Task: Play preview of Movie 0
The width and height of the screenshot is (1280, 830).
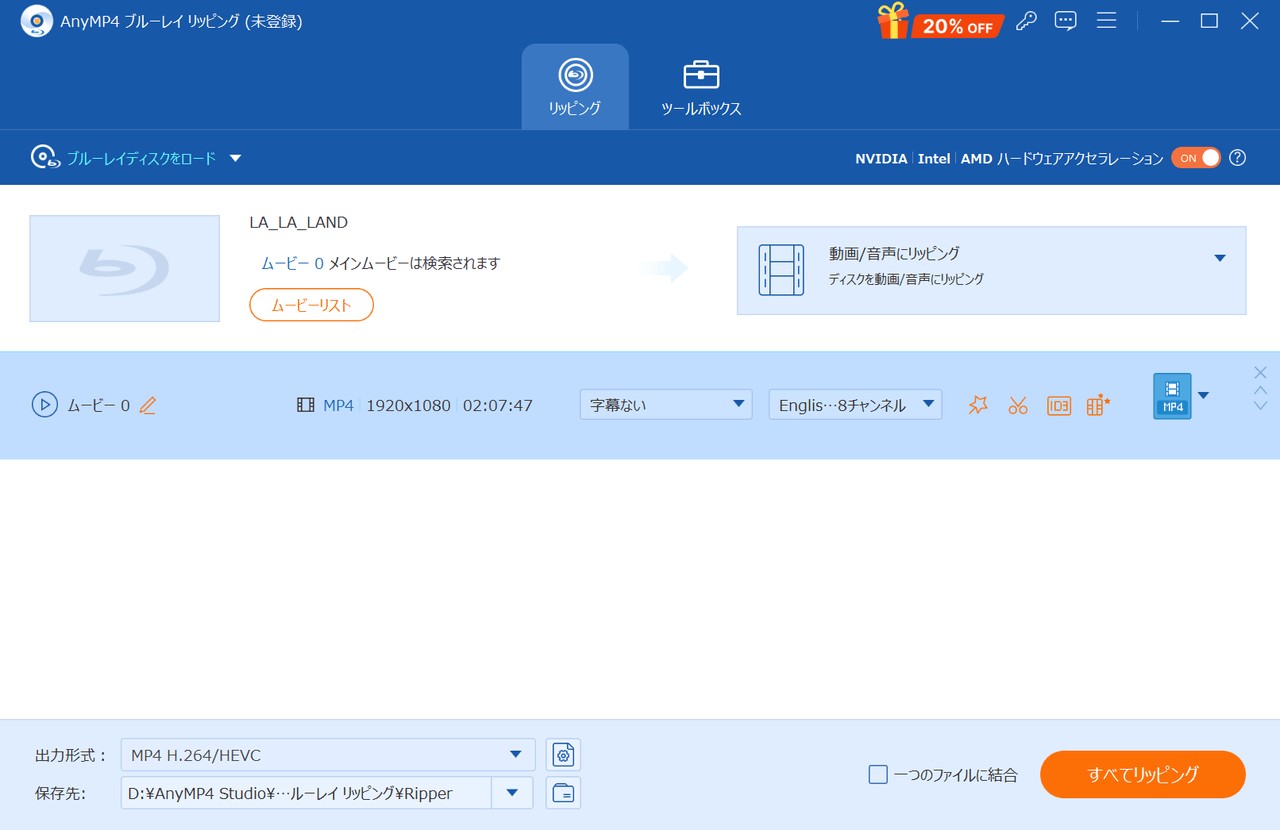Action: click(x=44, y=405)
